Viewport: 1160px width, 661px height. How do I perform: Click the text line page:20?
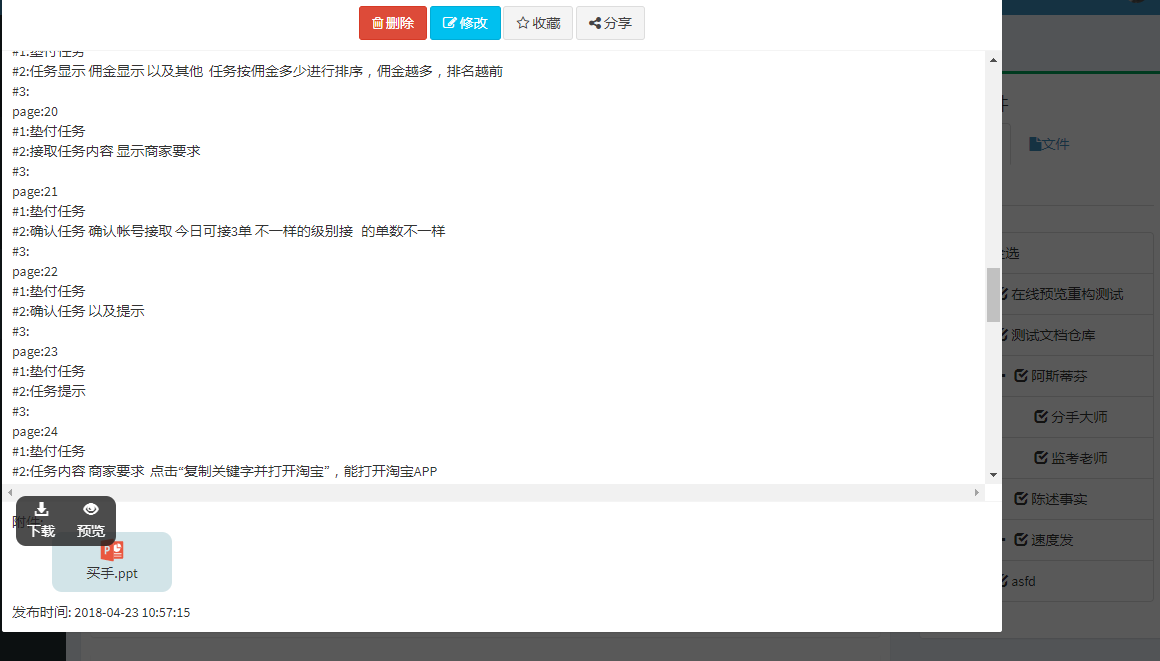(x=35, y=112)
